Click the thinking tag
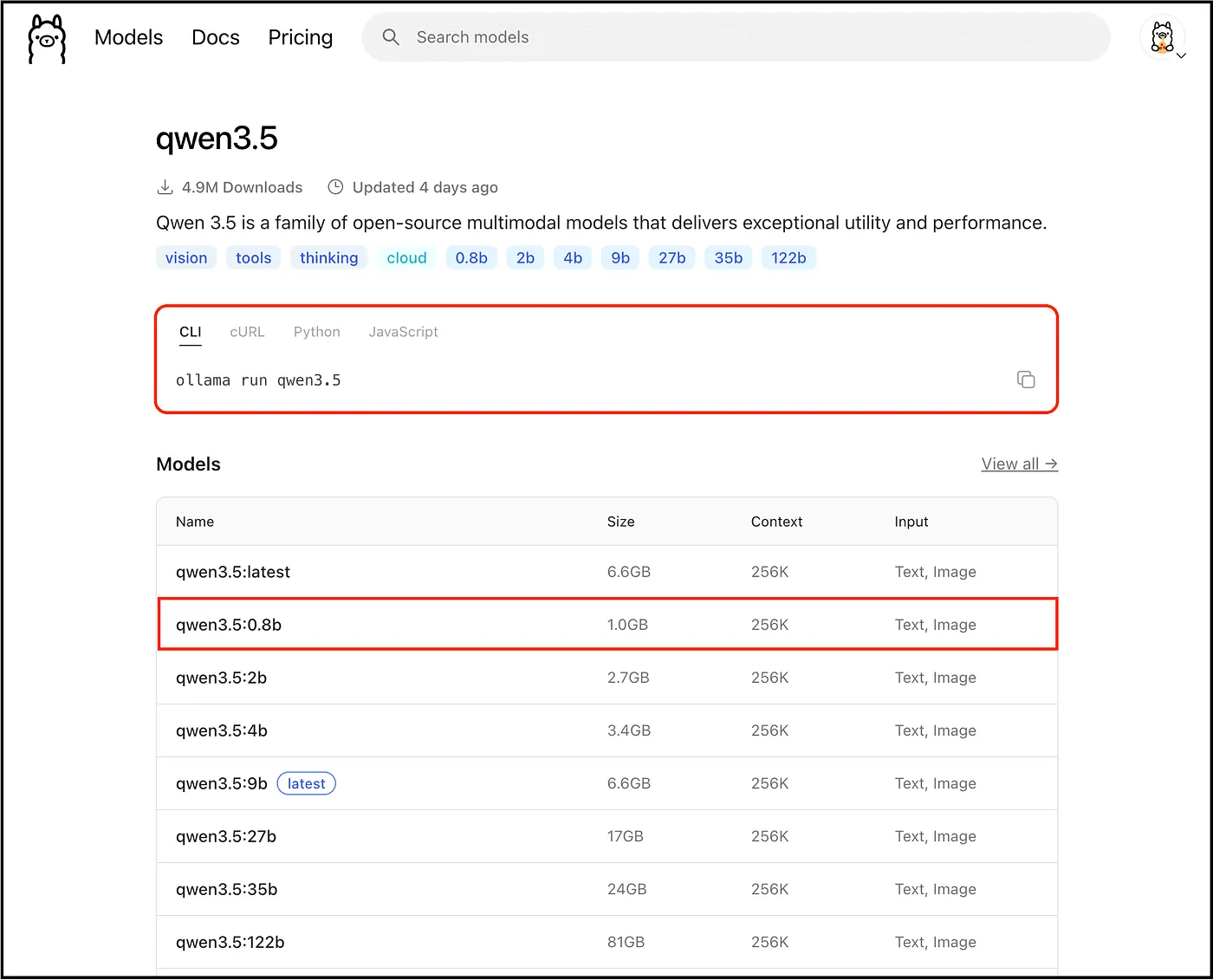The image size is (1213, 980). point(329,257)
